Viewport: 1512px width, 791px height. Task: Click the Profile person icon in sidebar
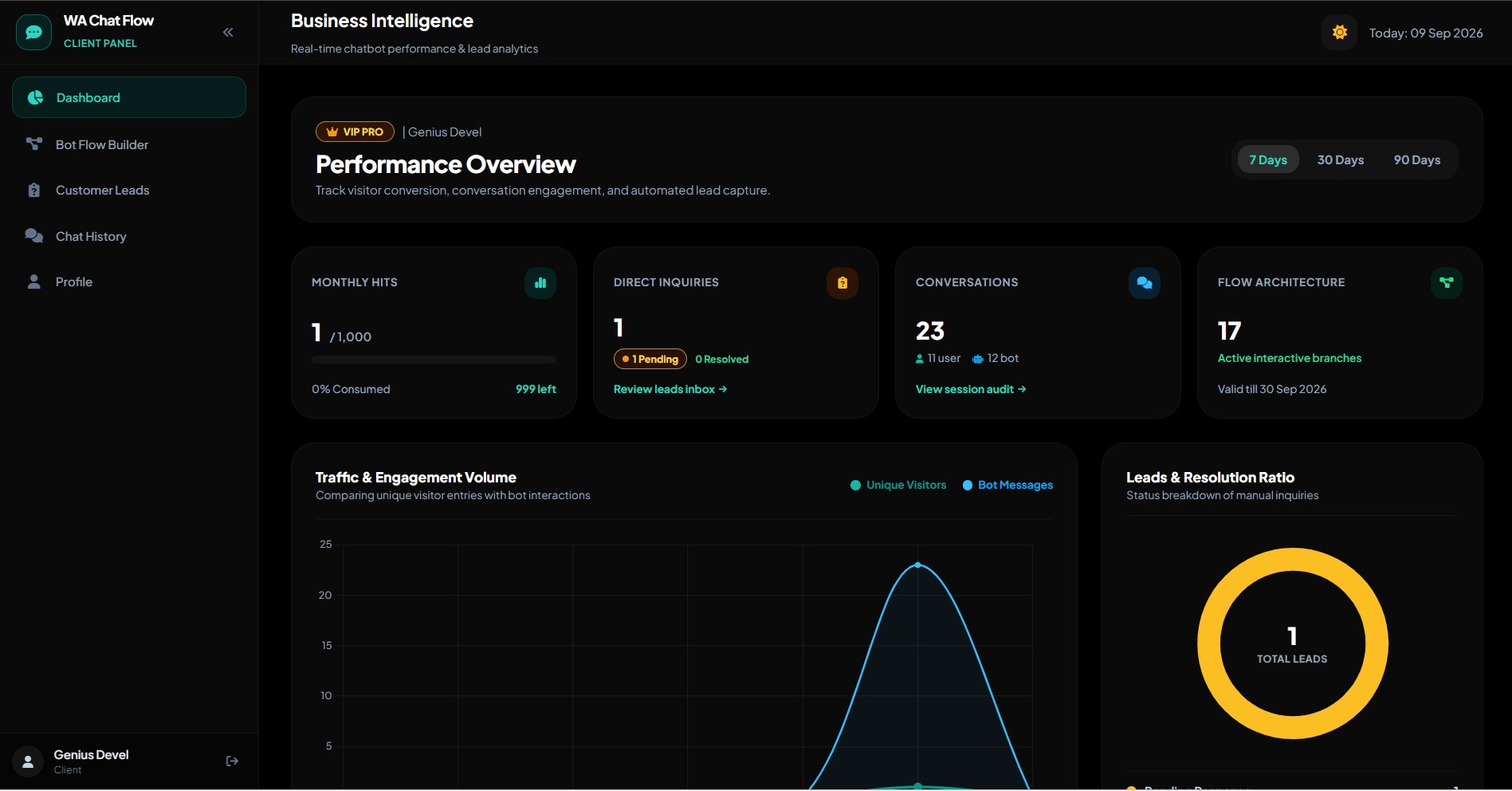[x=34, y=281]
